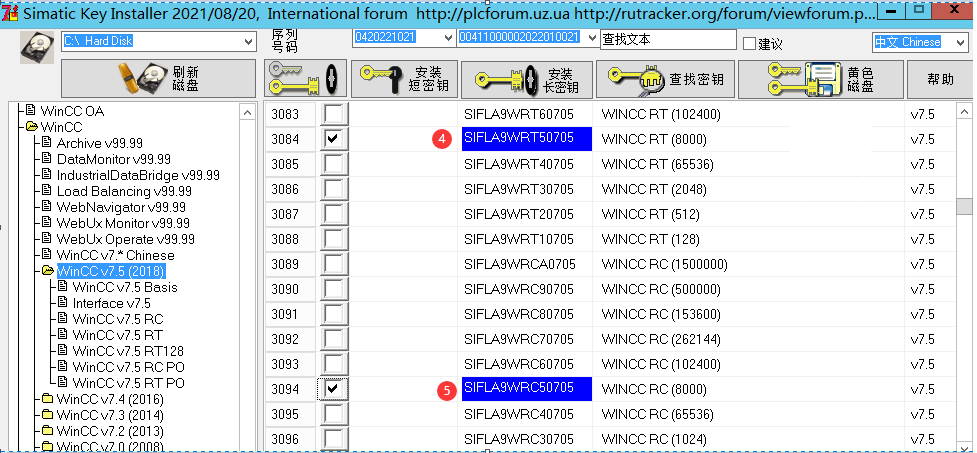This screenshot has width=977, height=453.
Task: Check the box for row 3089
Action: tap(333, 264)
